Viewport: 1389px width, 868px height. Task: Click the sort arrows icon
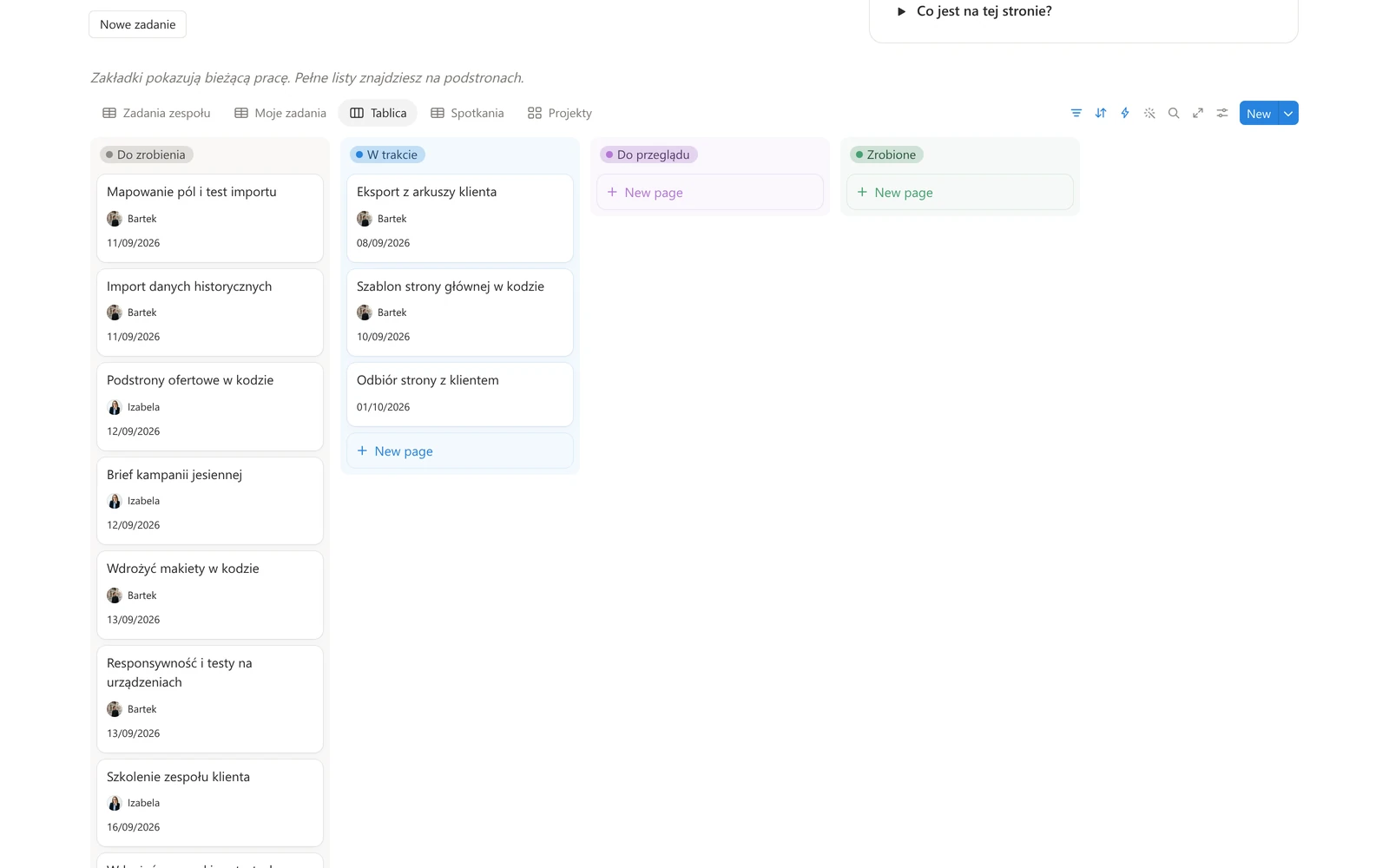click(x=1101, y=113)
